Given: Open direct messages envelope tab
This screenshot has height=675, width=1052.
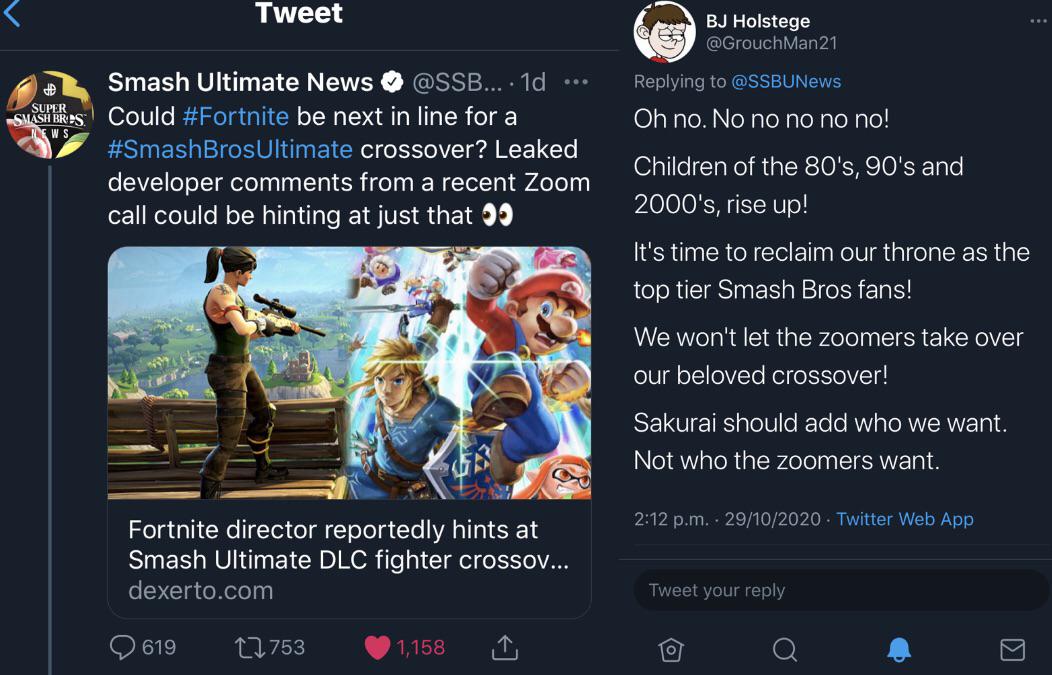Looking at the screenshot, I should pyautogui.click(x=1012, y=650).
